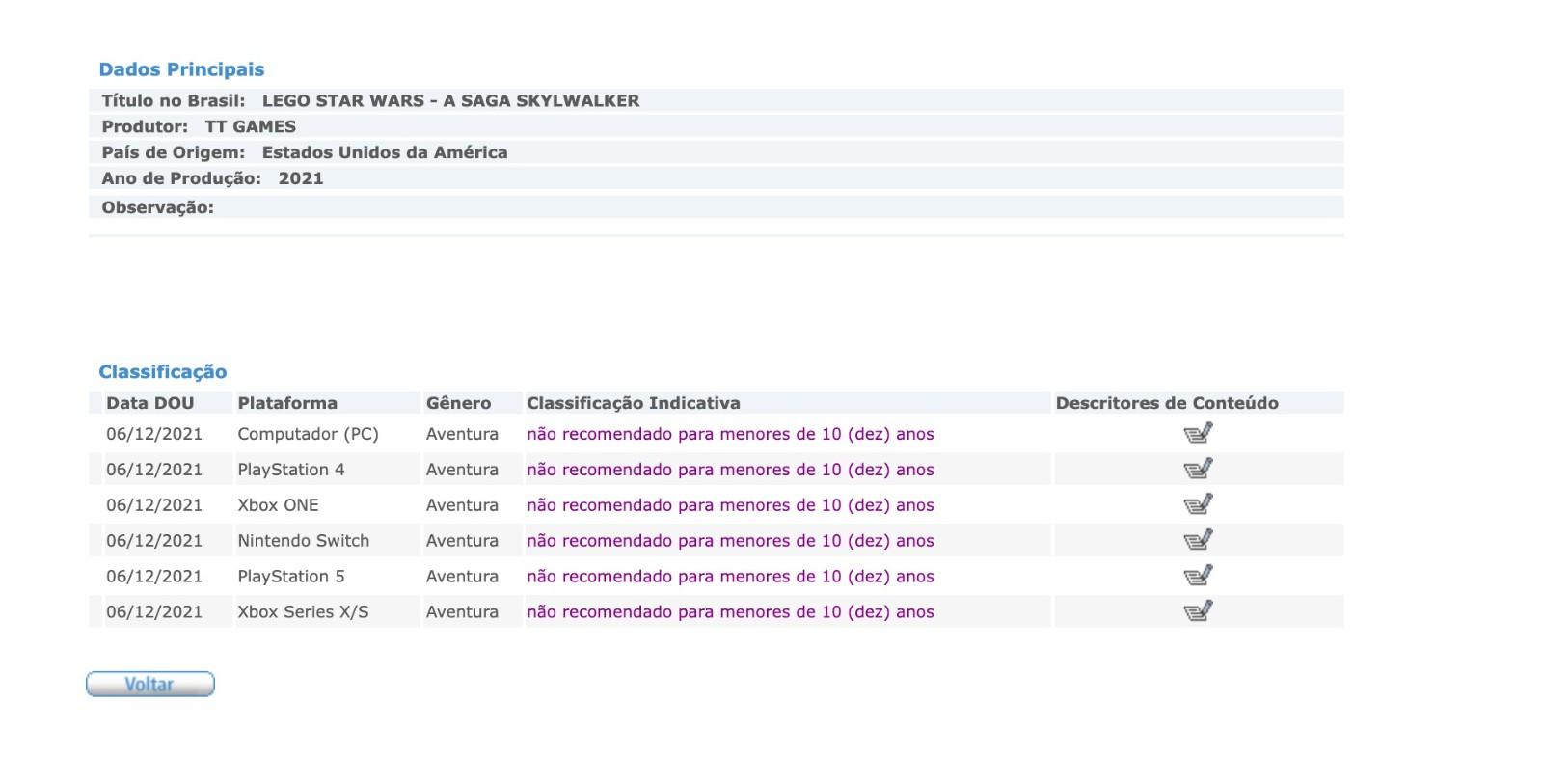Select the Xbox Series X/S classification rating link
Viewport: 1543px width, 784px height.
pos(730,612)
